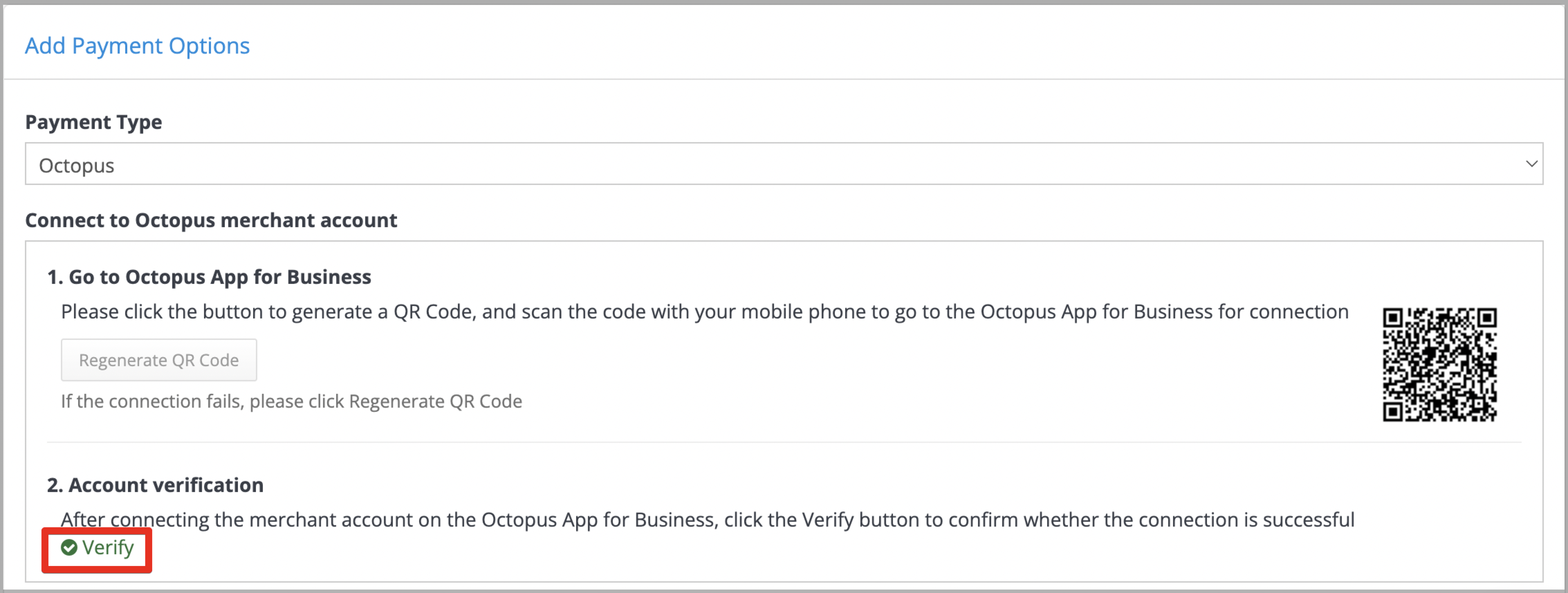Select the Connect to Octopus merchant account heading
This screenshot has width=1568, height=593.
tap(211, 220)
